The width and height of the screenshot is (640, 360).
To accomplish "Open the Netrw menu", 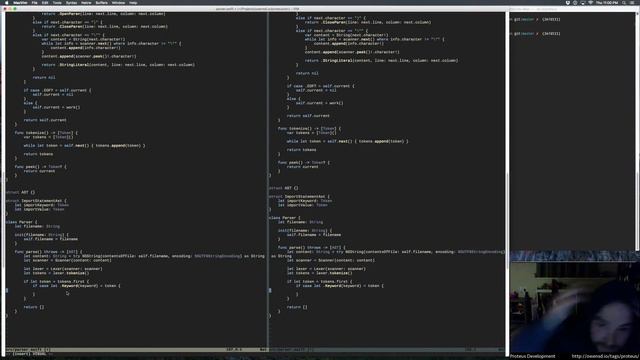I will (86, 2).
